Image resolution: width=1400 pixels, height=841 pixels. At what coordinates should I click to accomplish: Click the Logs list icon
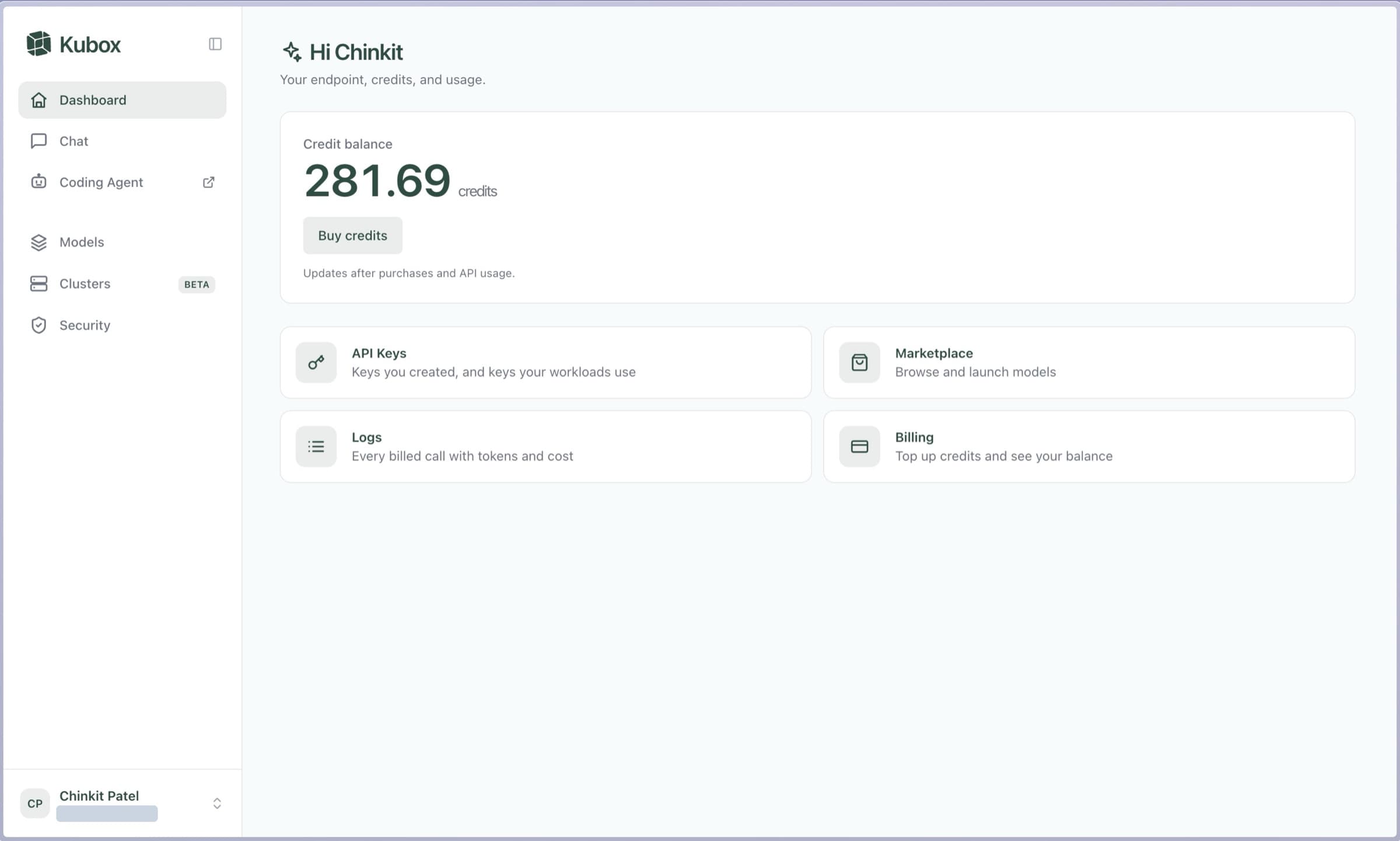click(316, 446)
